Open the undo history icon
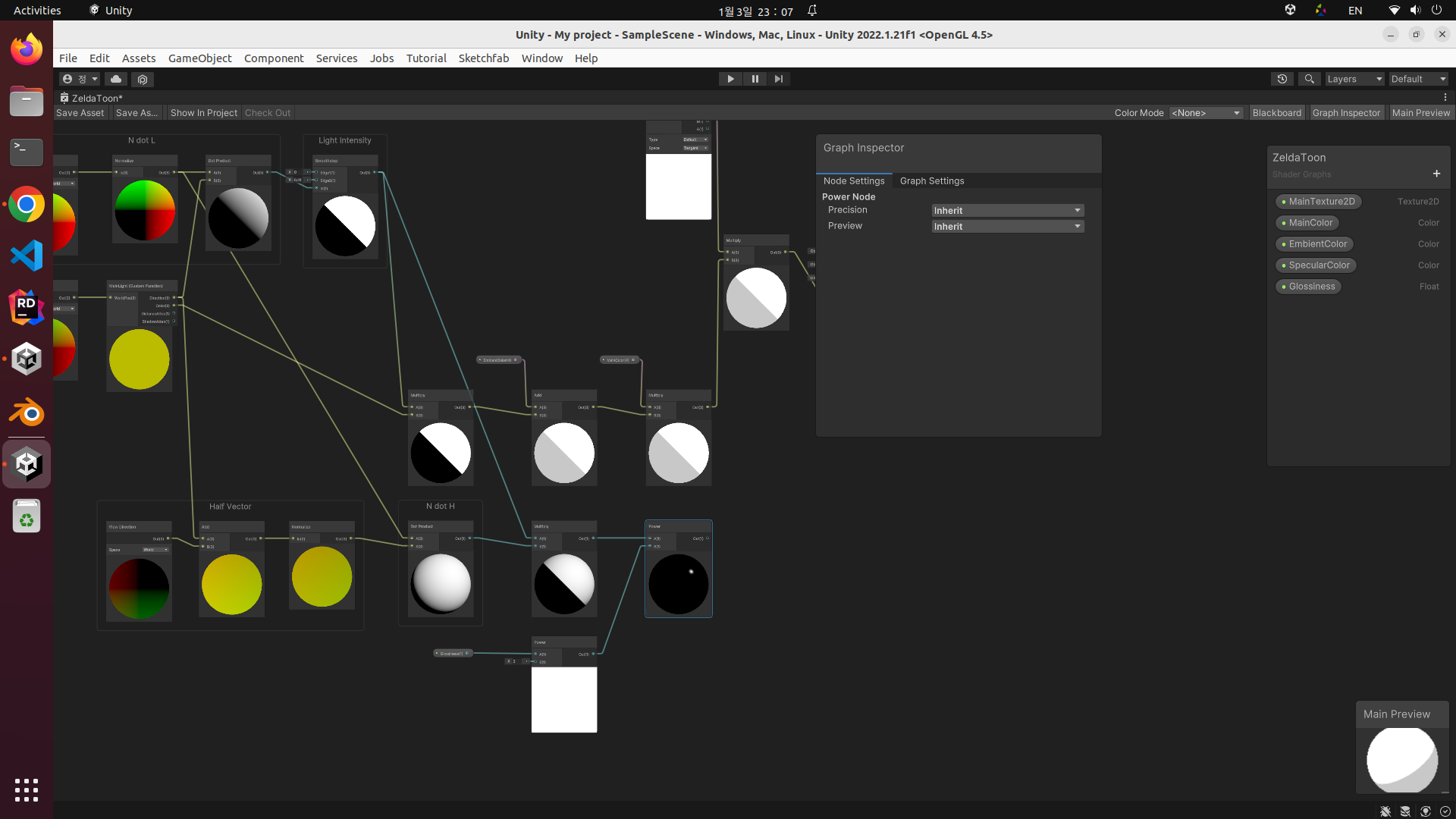The height and width of the screenshot is (819, 1456). pyautogui.click(x=1282, y=79)
